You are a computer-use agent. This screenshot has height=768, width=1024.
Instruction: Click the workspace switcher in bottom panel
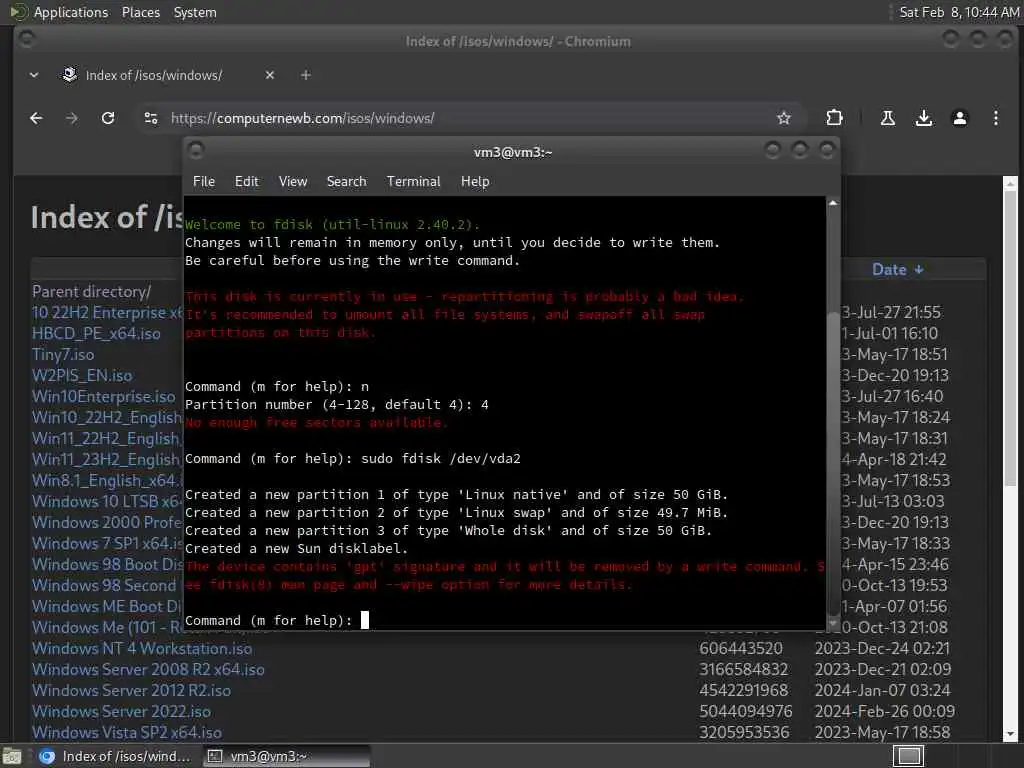point(908,756)
